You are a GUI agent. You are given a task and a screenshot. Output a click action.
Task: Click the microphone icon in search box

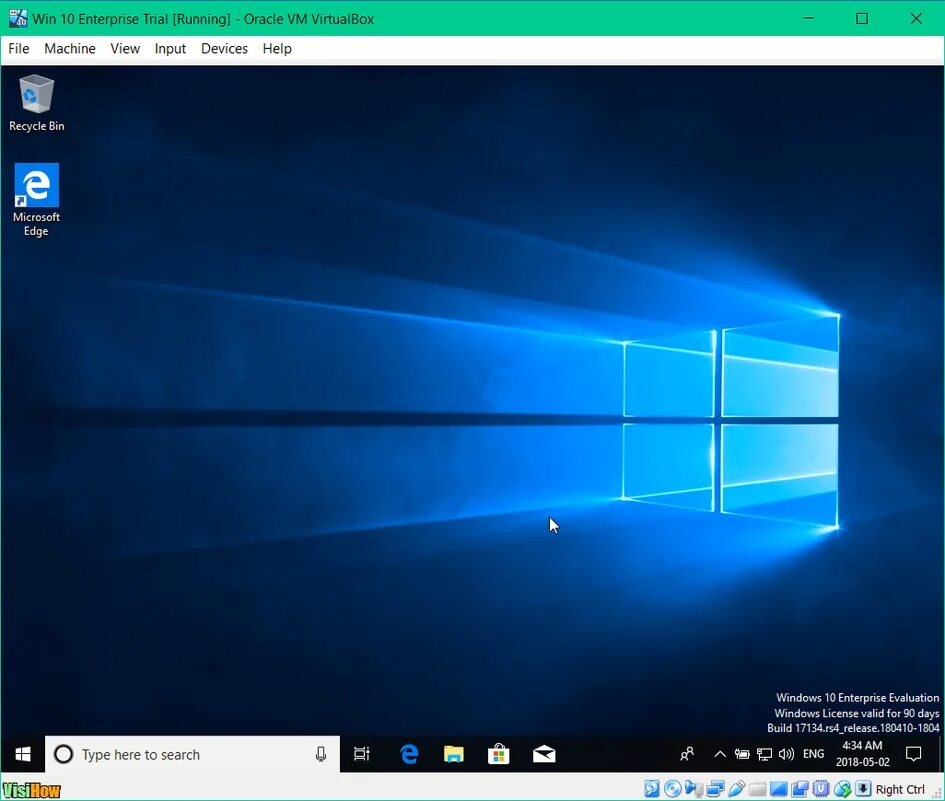coord(321,755)
